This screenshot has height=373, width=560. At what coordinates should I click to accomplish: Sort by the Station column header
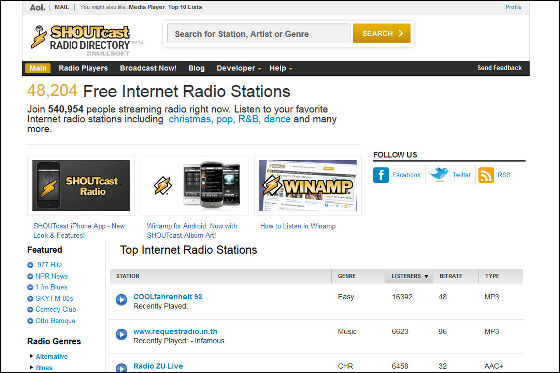pyautogui.click(x=128, y=276)
